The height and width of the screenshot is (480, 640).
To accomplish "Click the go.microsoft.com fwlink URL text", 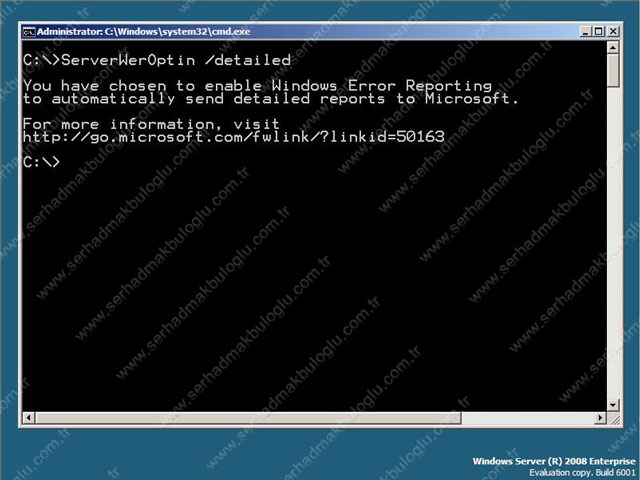I will (234, 137).
